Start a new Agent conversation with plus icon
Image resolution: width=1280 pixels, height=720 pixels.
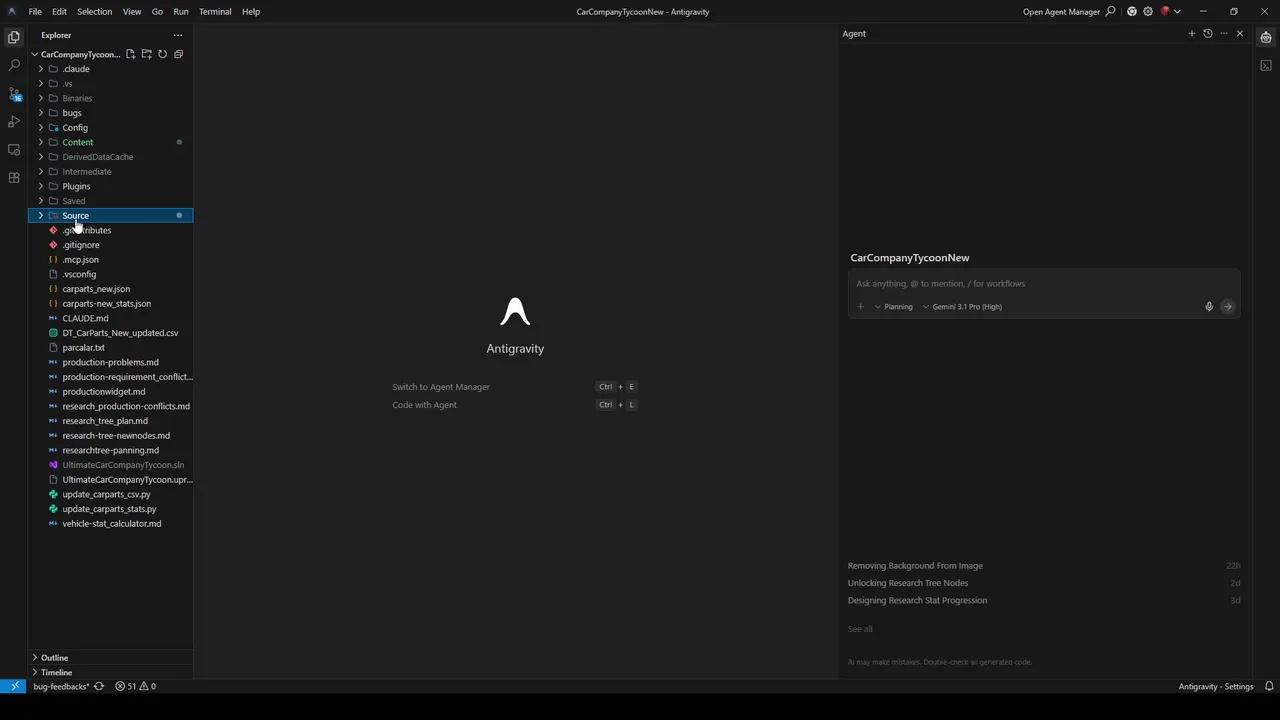[x=1191, y=33]
